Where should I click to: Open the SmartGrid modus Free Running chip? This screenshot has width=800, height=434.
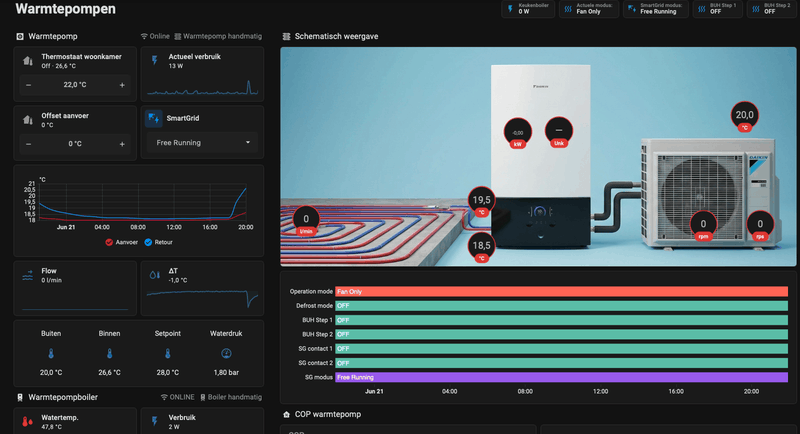click(x=656, y=9)
